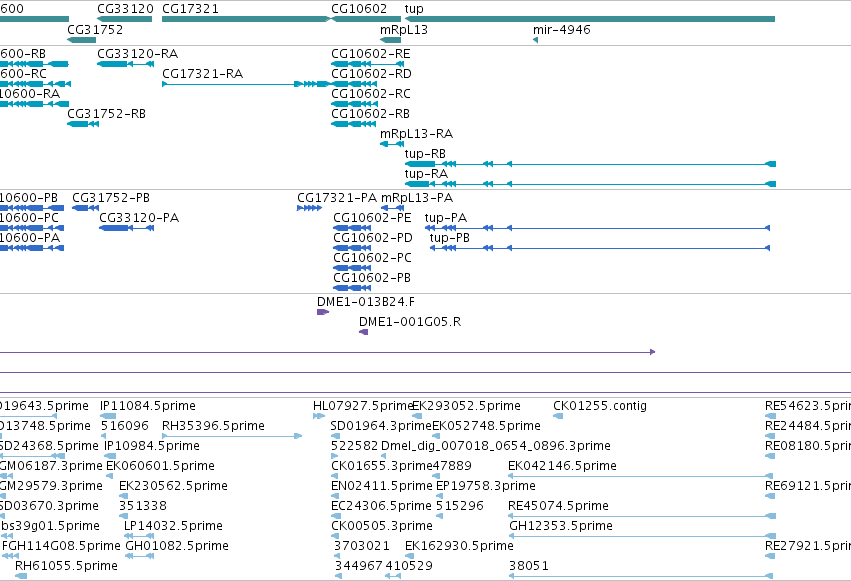Image resolution: width=851 pixels, height=581 pixels.
Task: Click the CK01255.contig label
Action: click(600, 406)
